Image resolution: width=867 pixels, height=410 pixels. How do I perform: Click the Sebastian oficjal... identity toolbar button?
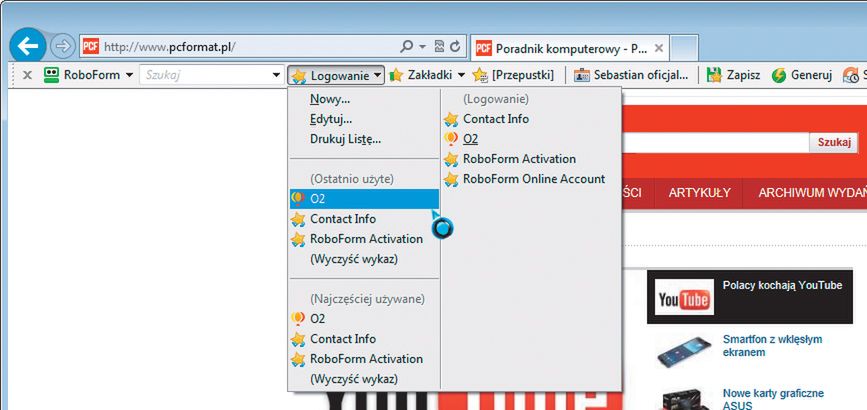631,75
